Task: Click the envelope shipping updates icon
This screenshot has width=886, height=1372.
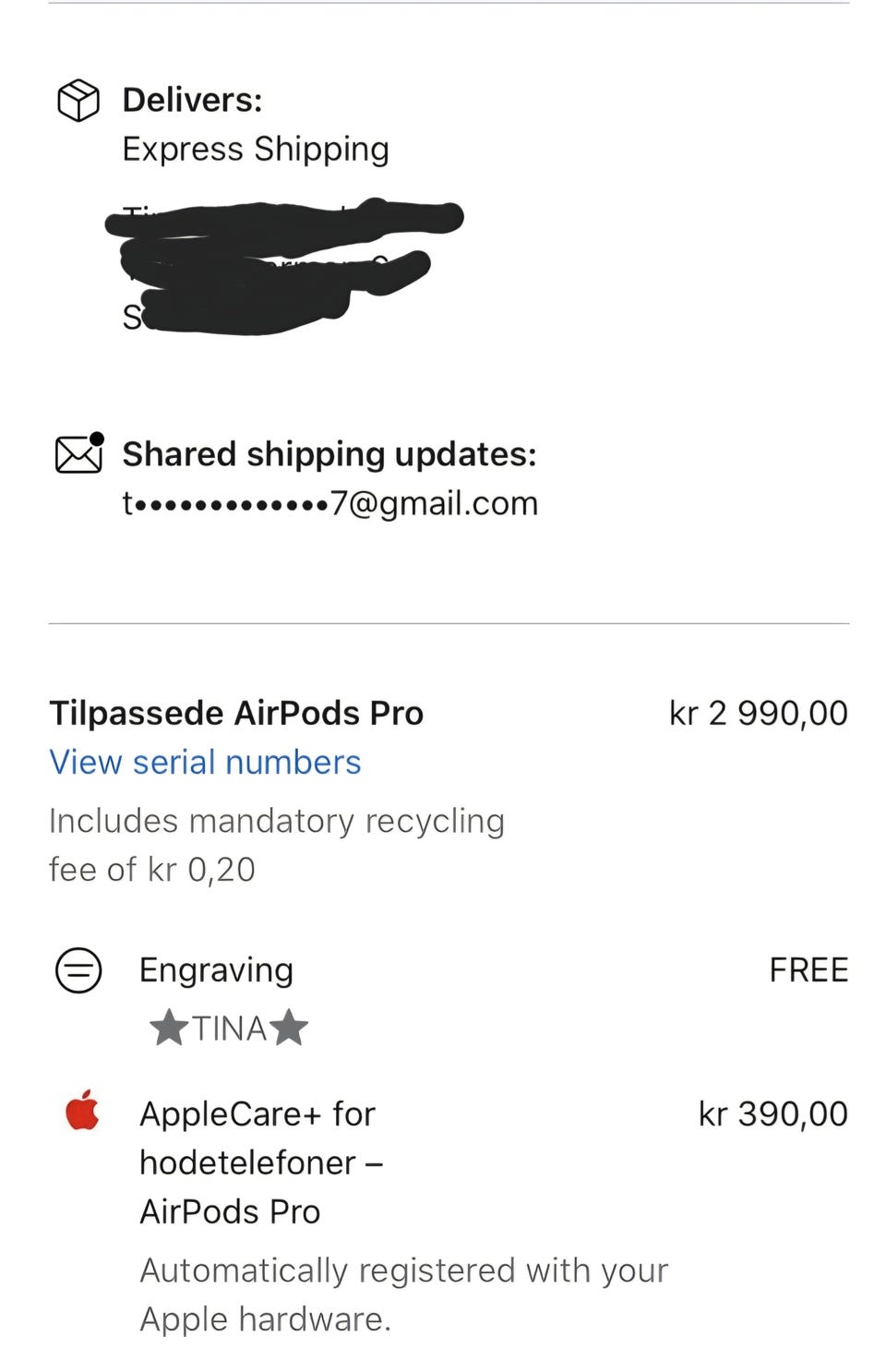Action: [79, 452]
